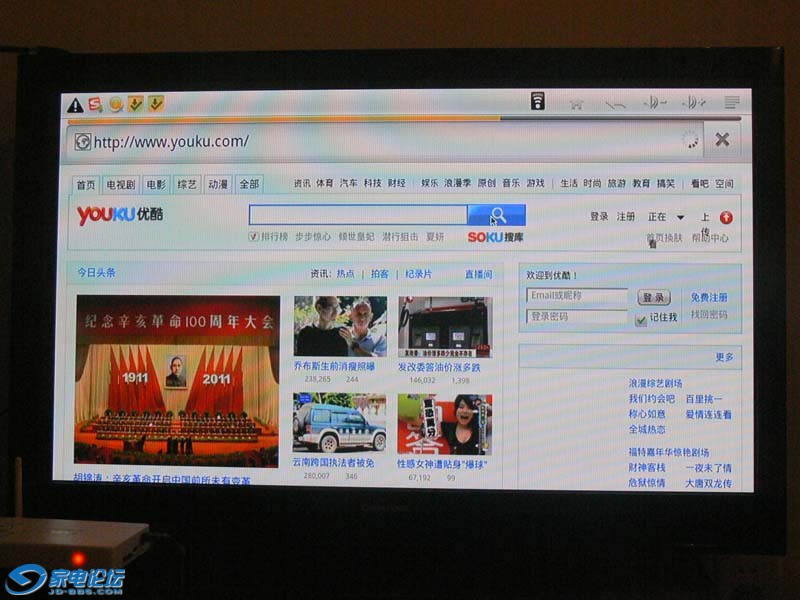Open the Sogou S notification icon
The image size is (800, 600).
(x=95, y=104)
